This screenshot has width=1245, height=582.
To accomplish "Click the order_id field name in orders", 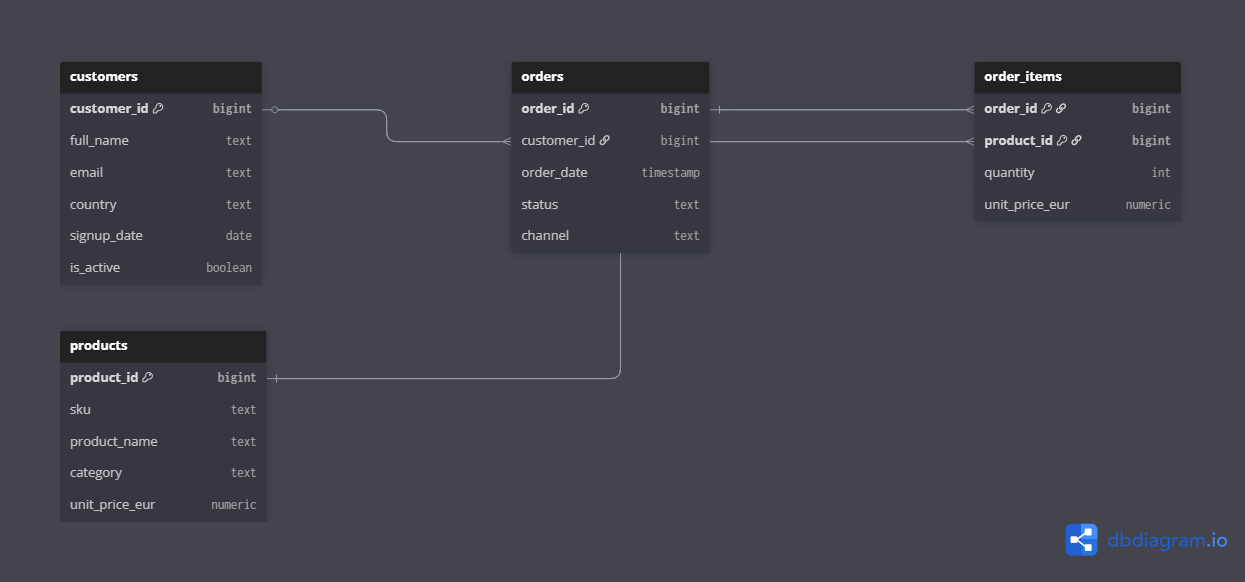I will click(548, 108).
